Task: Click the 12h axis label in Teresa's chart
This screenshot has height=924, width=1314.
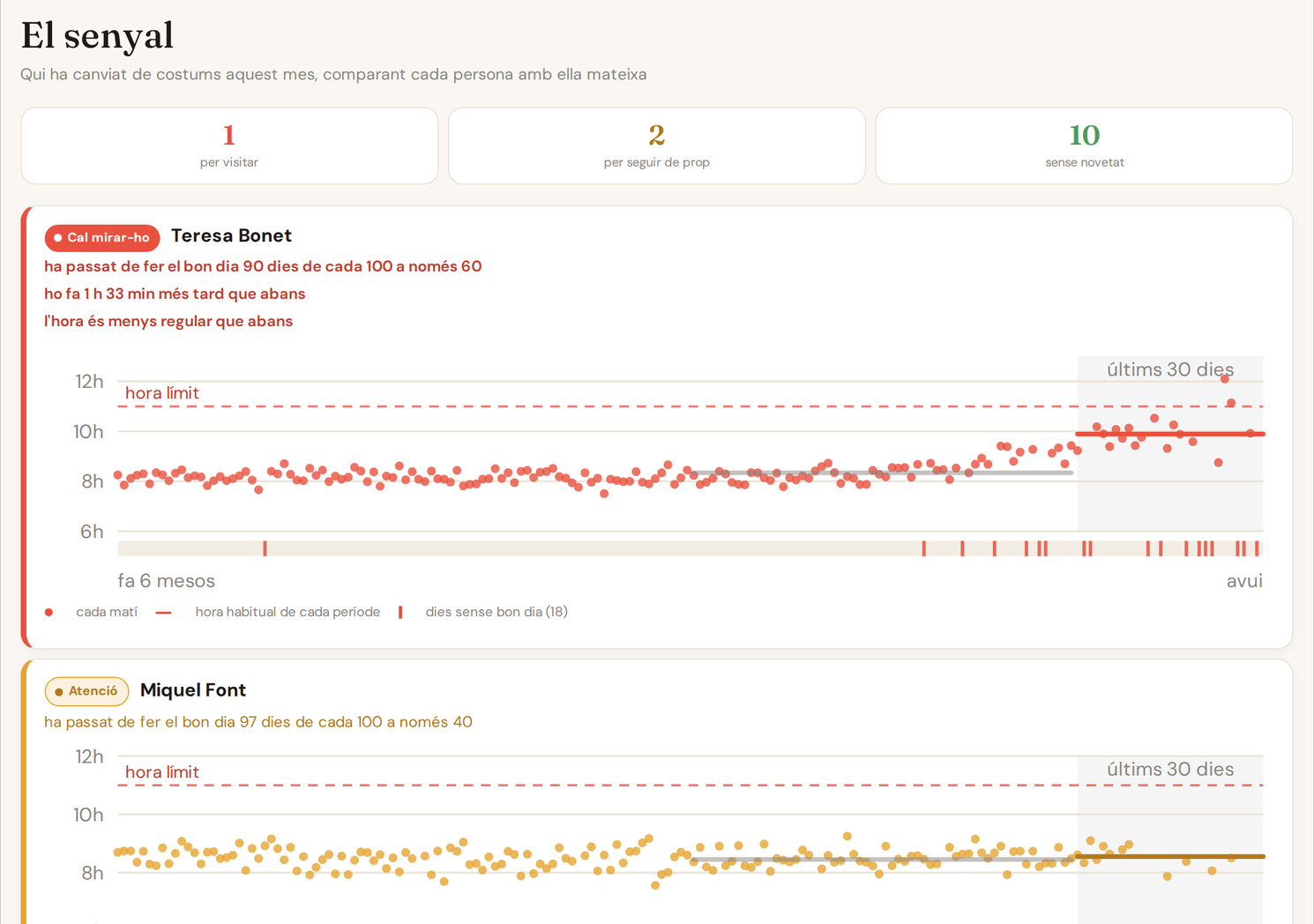Action: tap(89, 382)
